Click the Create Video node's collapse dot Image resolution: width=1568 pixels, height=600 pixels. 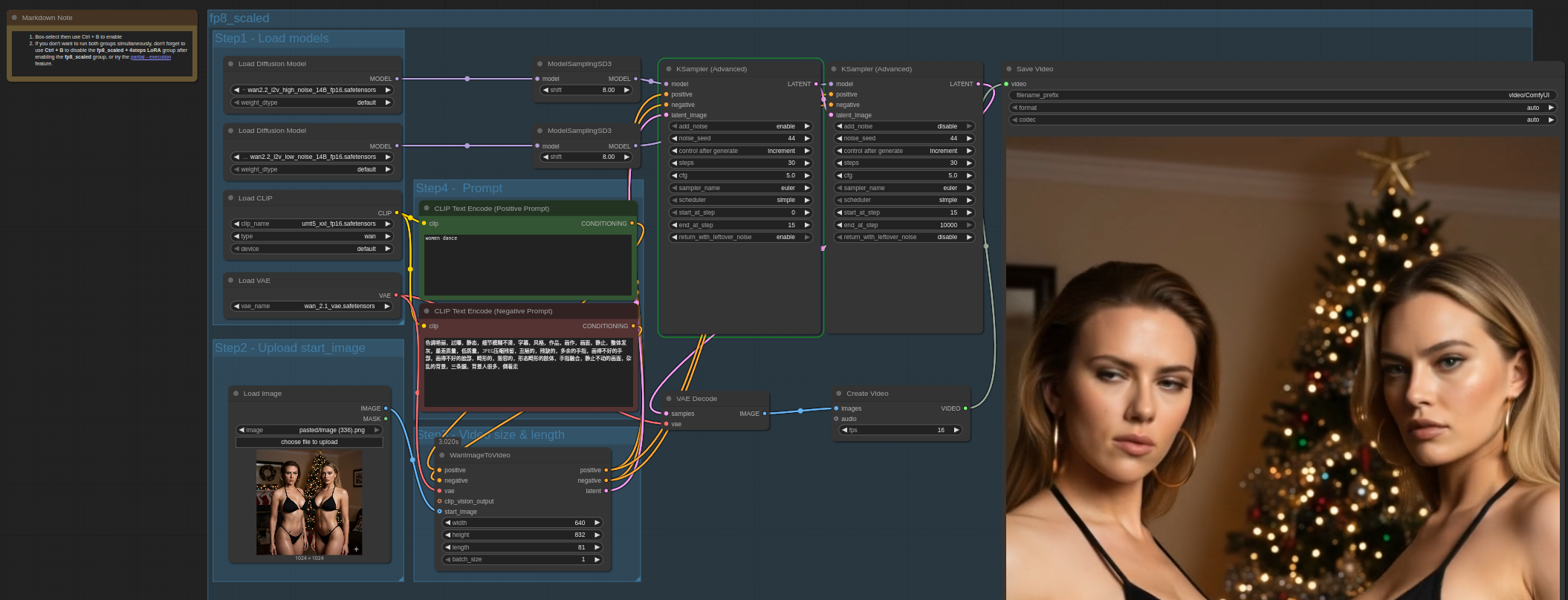pyautogui.click(x=839, y=394)
